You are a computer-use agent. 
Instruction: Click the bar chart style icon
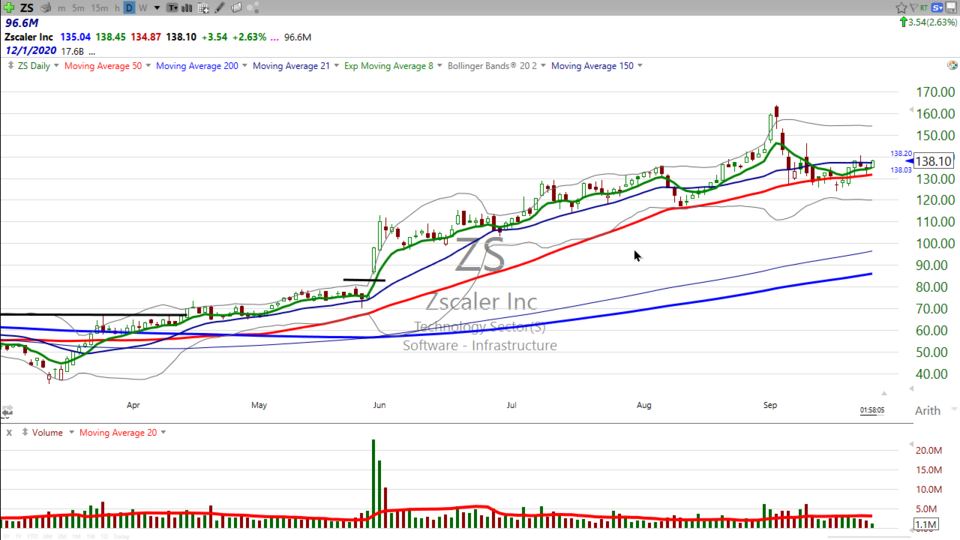click(187, 8)
